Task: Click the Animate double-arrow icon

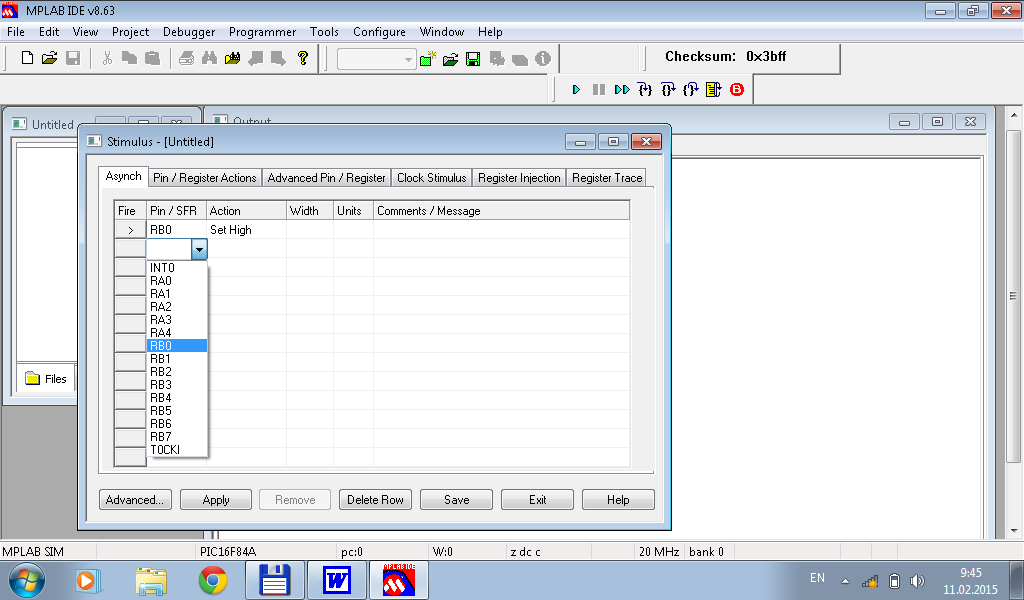Action: point(622,89)
